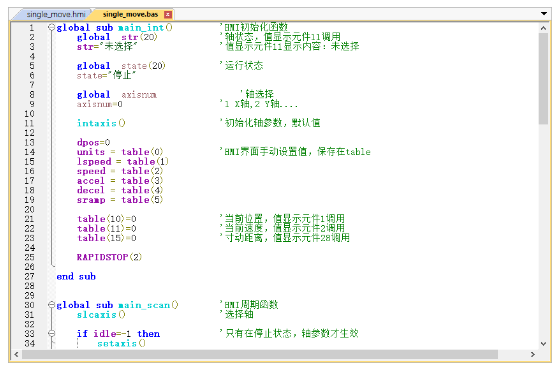557x368 pixels.
Task: Click the vertical scrollbar up arrow
Action: (x=543, y=28)
